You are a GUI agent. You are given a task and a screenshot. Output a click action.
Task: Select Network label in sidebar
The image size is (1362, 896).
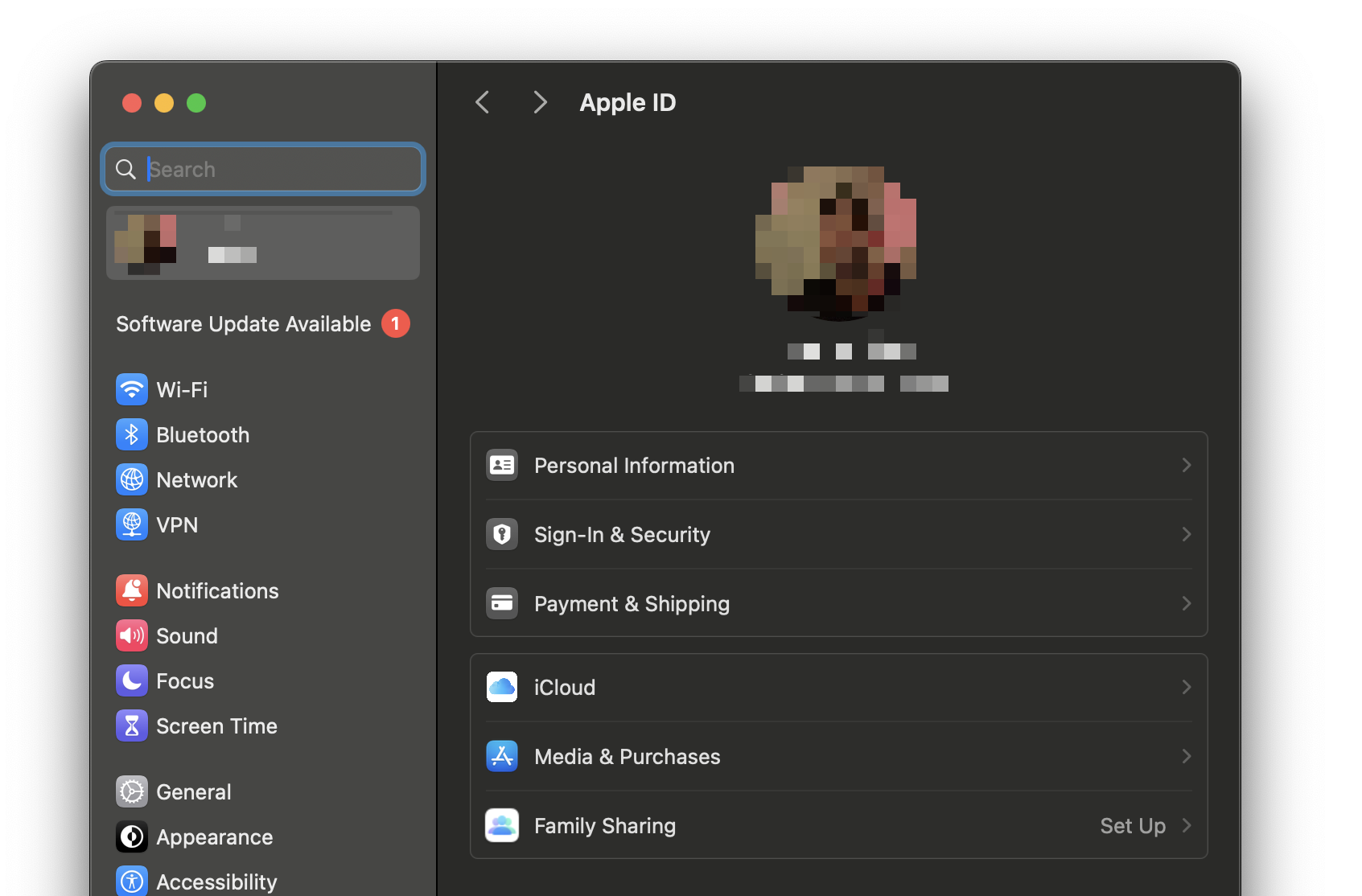click(x=197, y=480)
